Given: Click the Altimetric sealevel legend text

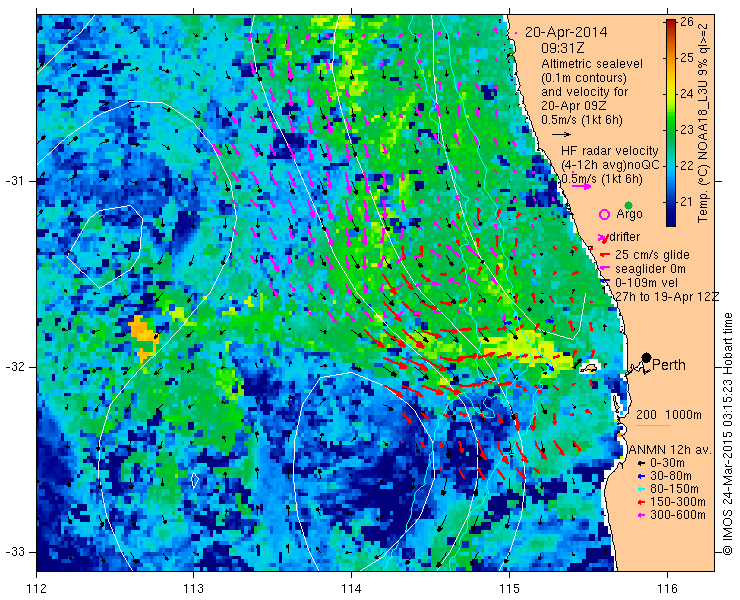Looking at the screenshot, I should tap(592, 63).
